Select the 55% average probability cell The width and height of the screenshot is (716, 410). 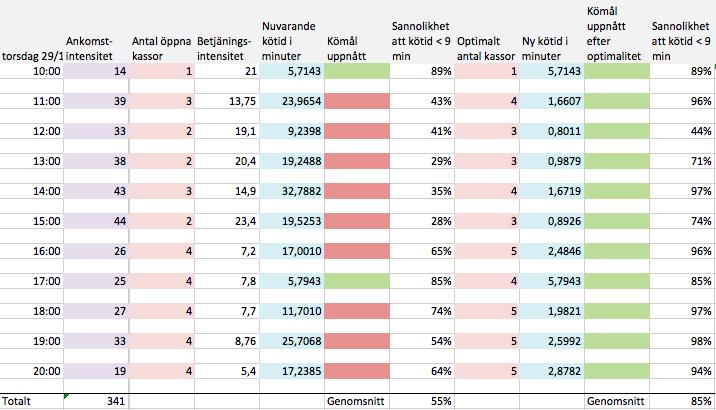tap(422, 401)
